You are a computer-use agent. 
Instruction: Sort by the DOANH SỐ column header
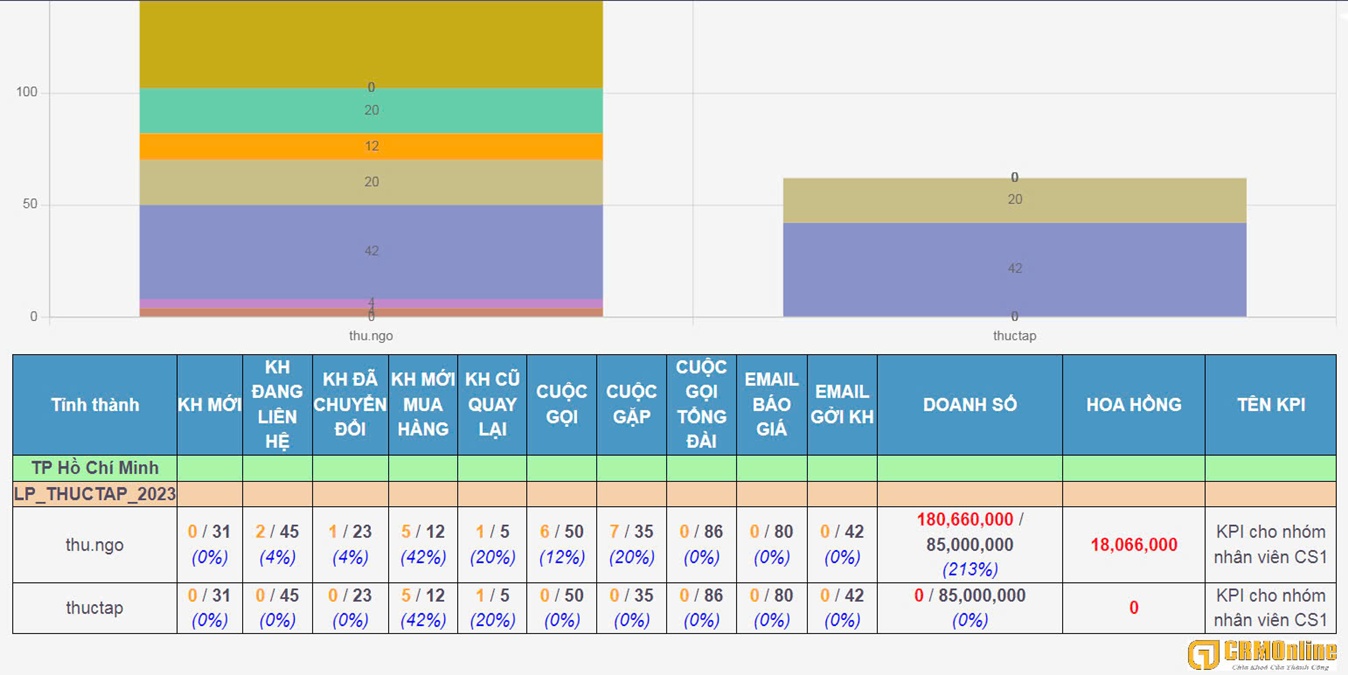[969, 405]
